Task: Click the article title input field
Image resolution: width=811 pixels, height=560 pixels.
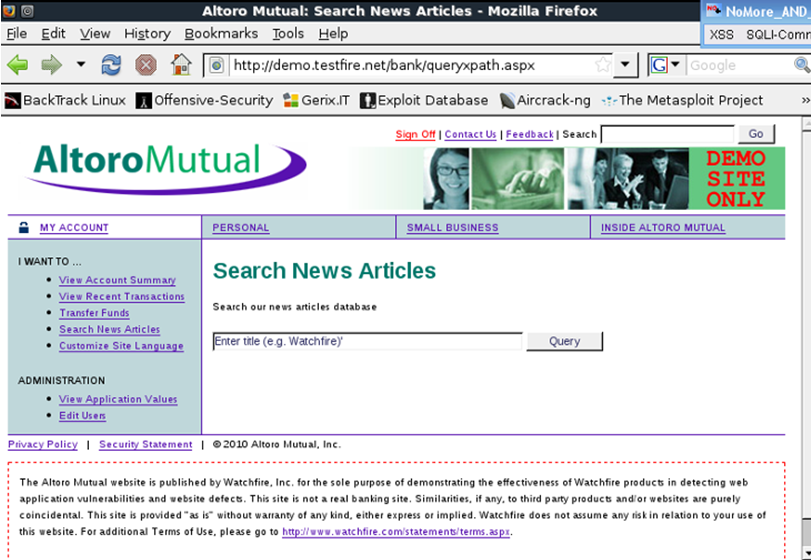Action: point(367,341)
